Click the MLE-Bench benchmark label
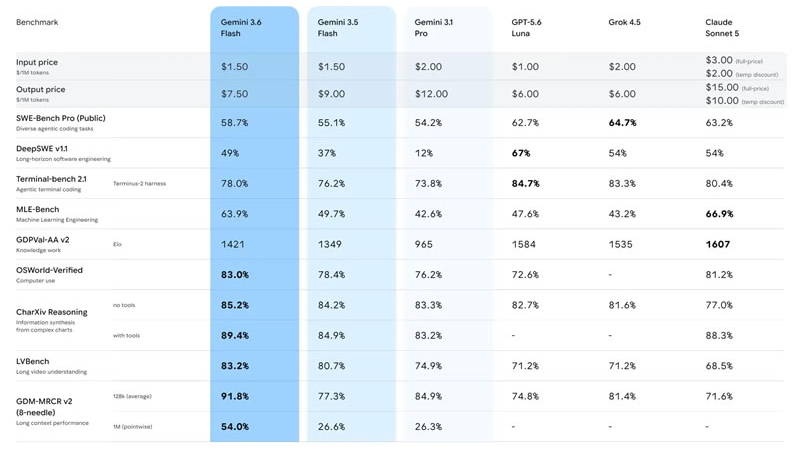The height and width of the screenshot is (450, 800). [x=37, y=210]
